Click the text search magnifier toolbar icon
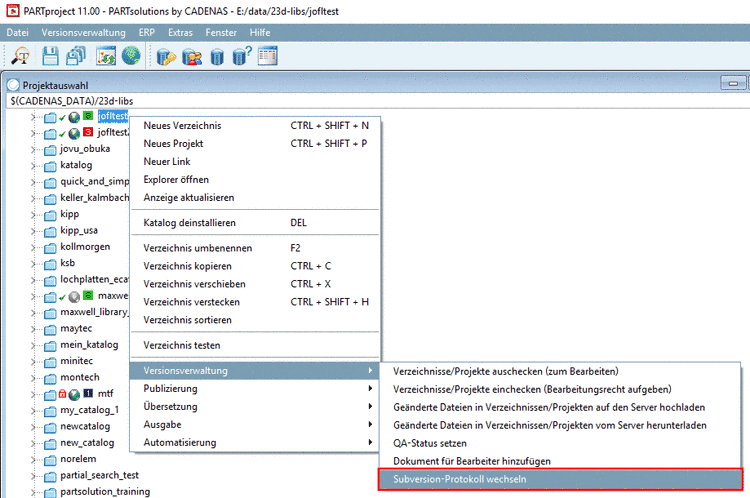The height and width of the screenshot is (498, 750). 21,56
